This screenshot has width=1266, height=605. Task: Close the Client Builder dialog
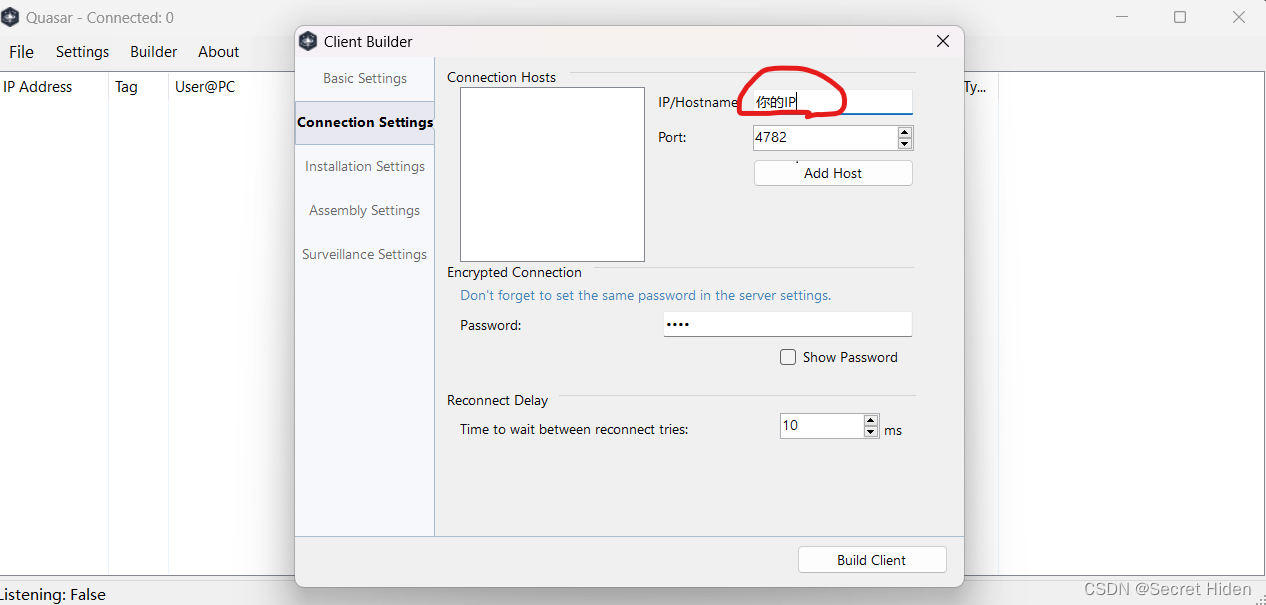point(942,41)
